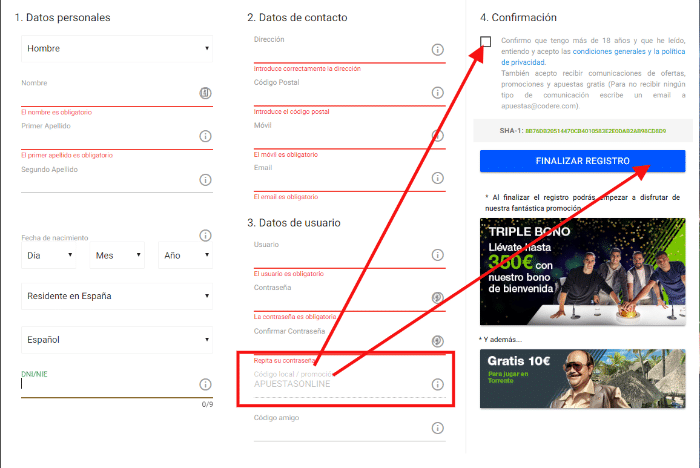
Task: Click the icon in the Contraseña field
Action: pyautogui.click(x=438, y=297)
